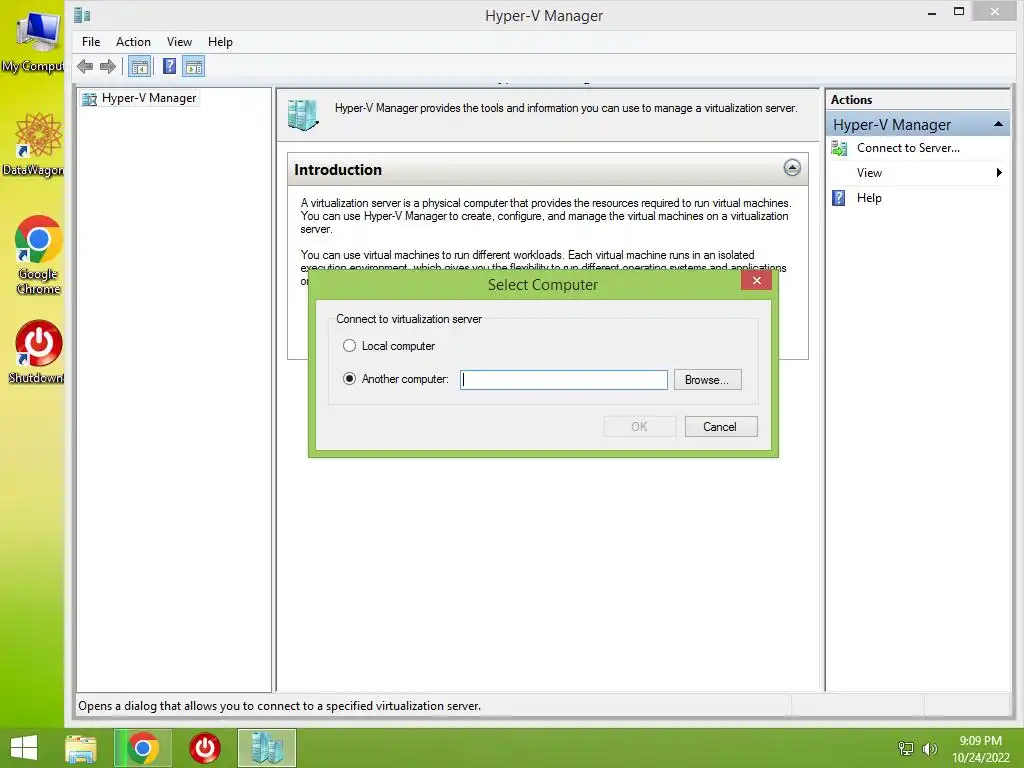Viewport: 1024px width, 768px height.
Task: Toggle the Show/Hide Console Tree toolbar icon
Action: (x=139, y=67)
